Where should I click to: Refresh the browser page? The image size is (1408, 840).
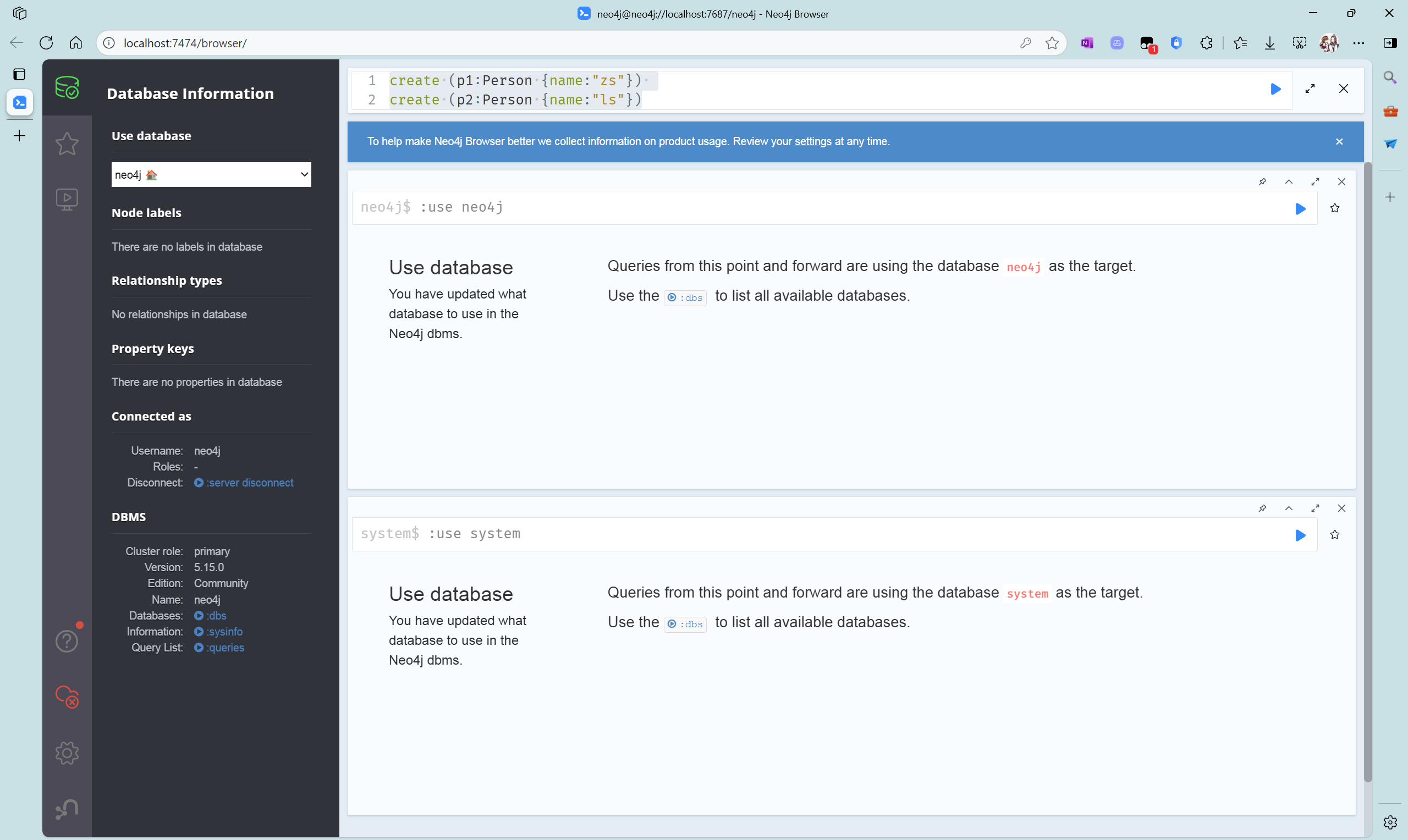point(46,43)
